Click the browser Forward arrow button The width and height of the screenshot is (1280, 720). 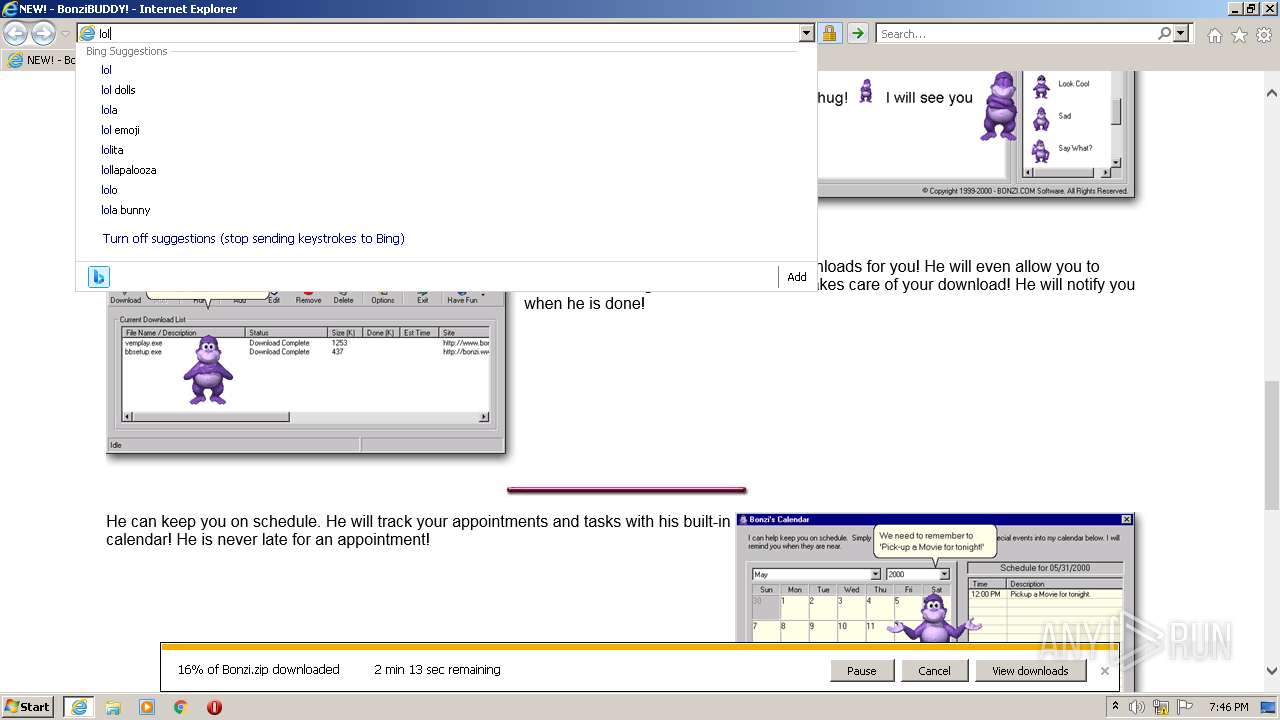tap(43, 33)
